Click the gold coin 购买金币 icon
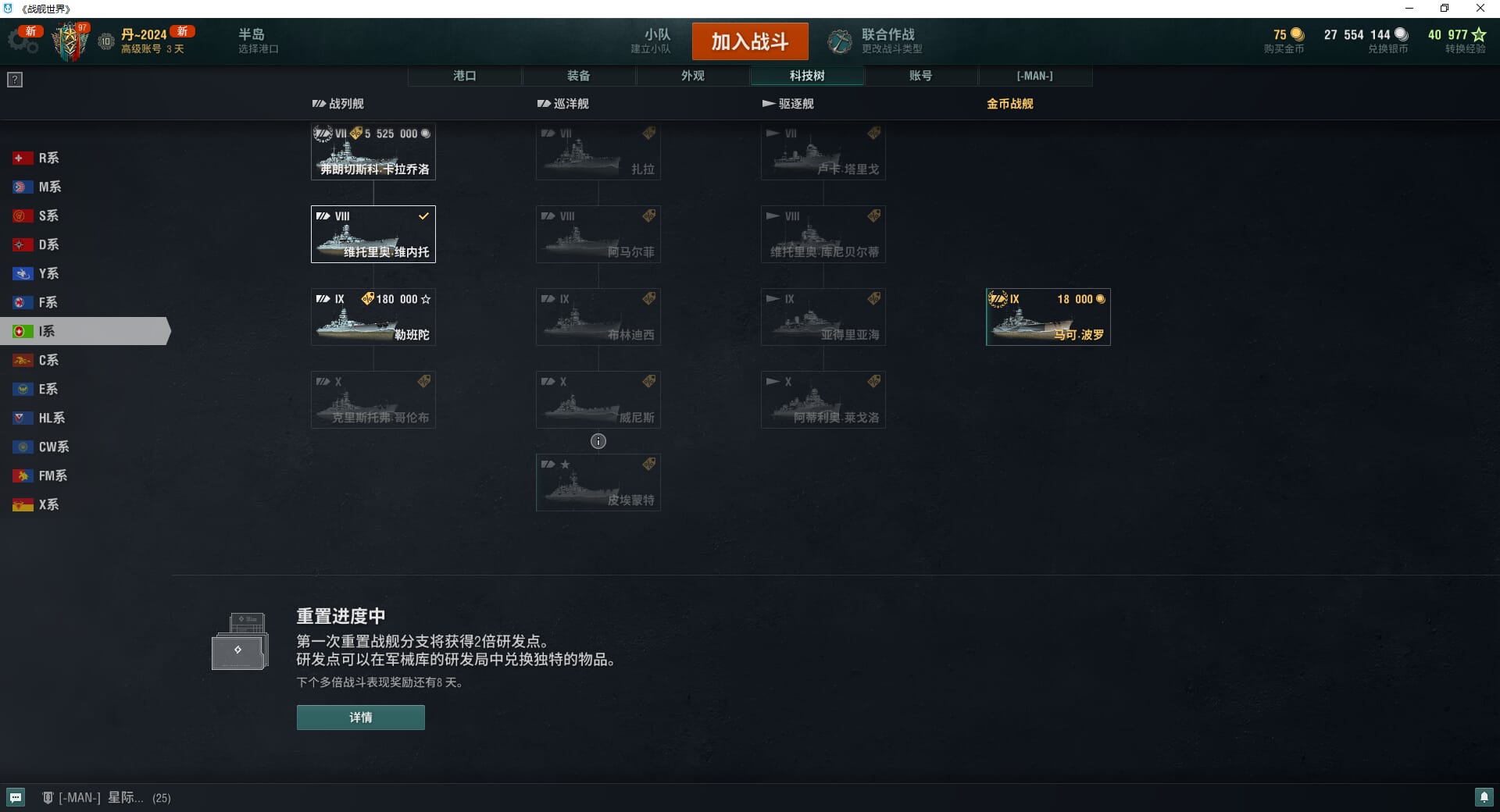The height and width of the screenshot is (812, 1500). (1297, 34)
